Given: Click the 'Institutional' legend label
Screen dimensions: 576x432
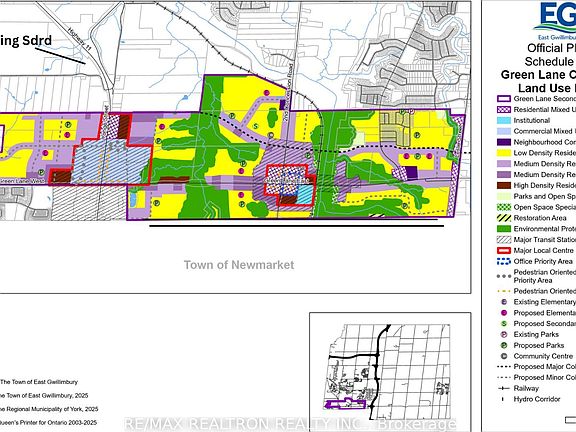Looking at the screenshot, I should [532, 120].
